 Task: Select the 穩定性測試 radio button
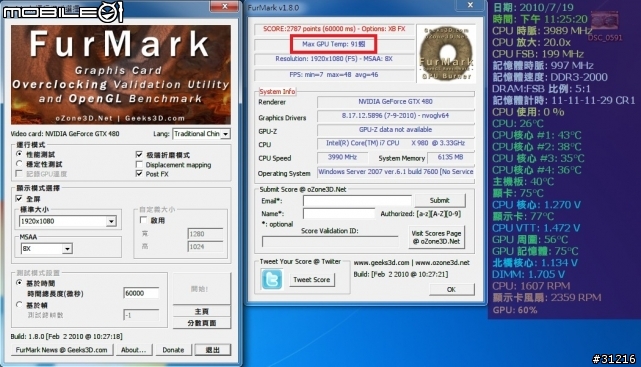click(19, 163)
